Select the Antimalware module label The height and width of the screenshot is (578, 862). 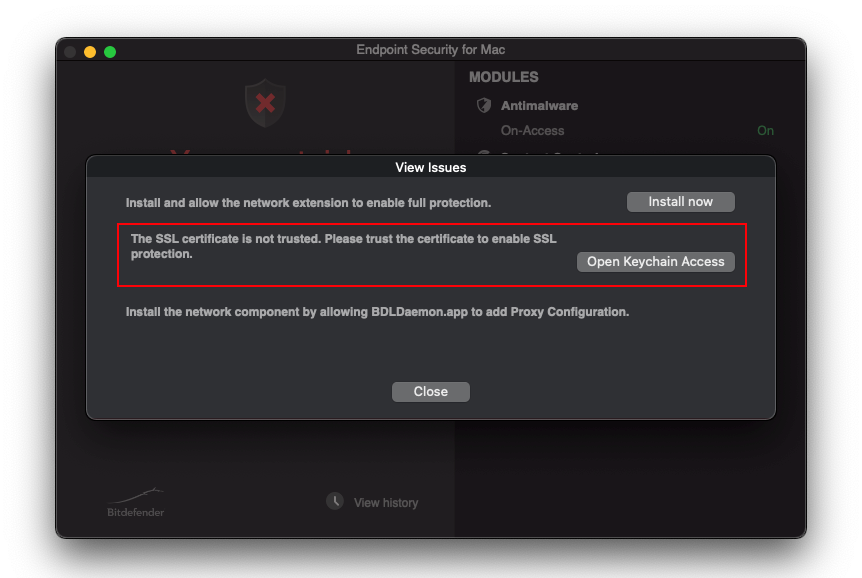(x=539, y=105)
